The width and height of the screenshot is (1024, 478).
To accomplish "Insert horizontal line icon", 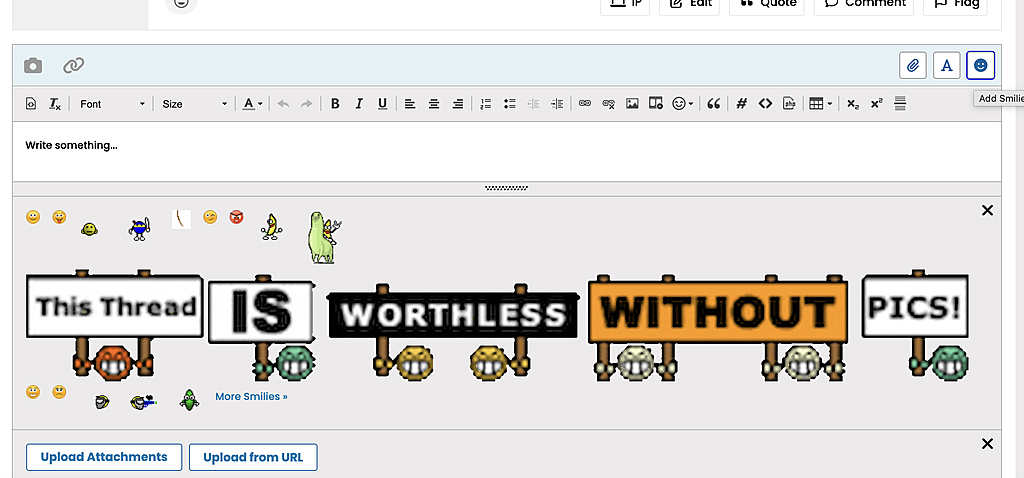I will tap(900, 104).
